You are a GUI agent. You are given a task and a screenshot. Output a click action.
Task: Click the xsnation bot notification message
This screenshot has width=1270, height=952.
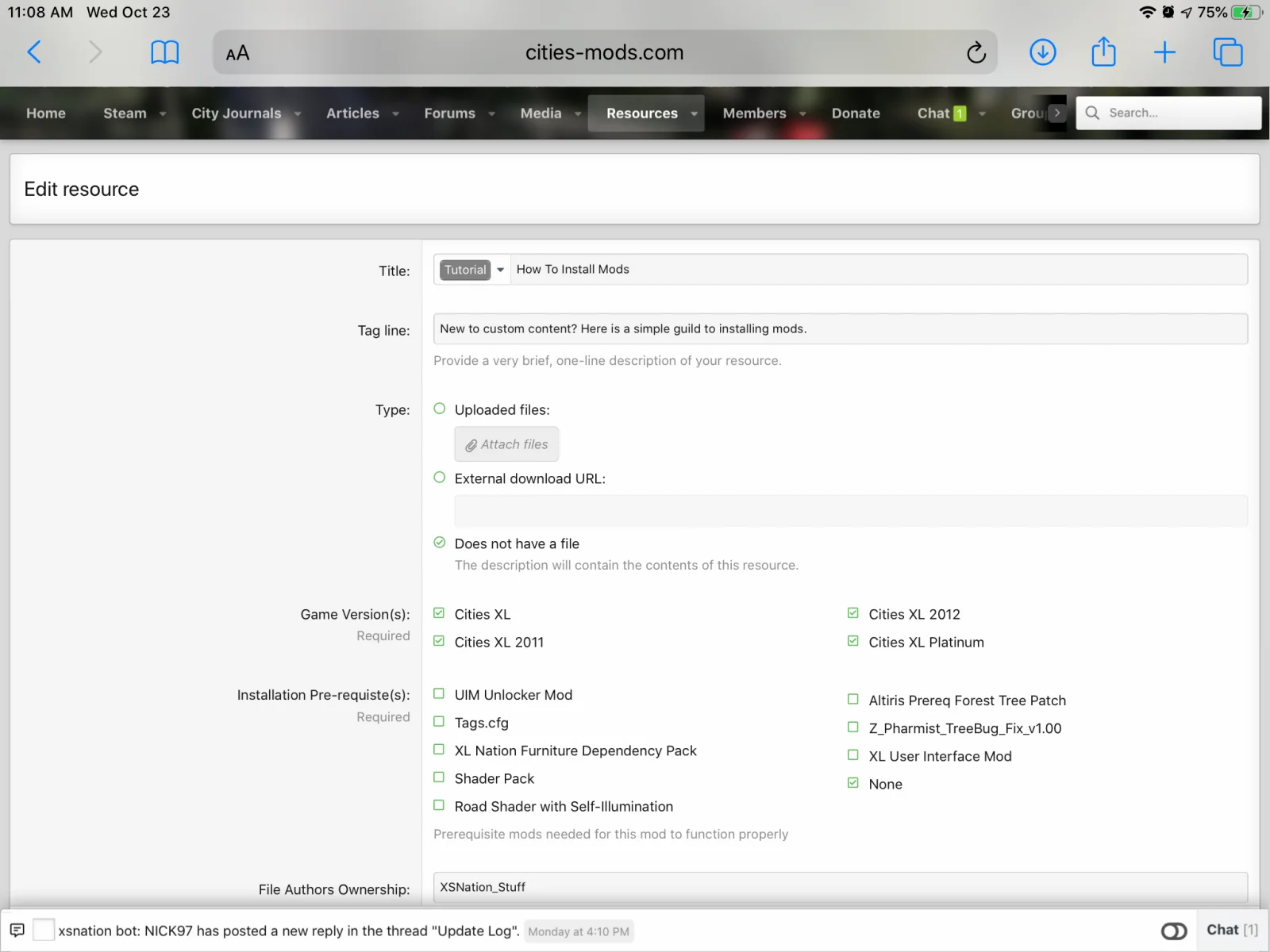289,931
